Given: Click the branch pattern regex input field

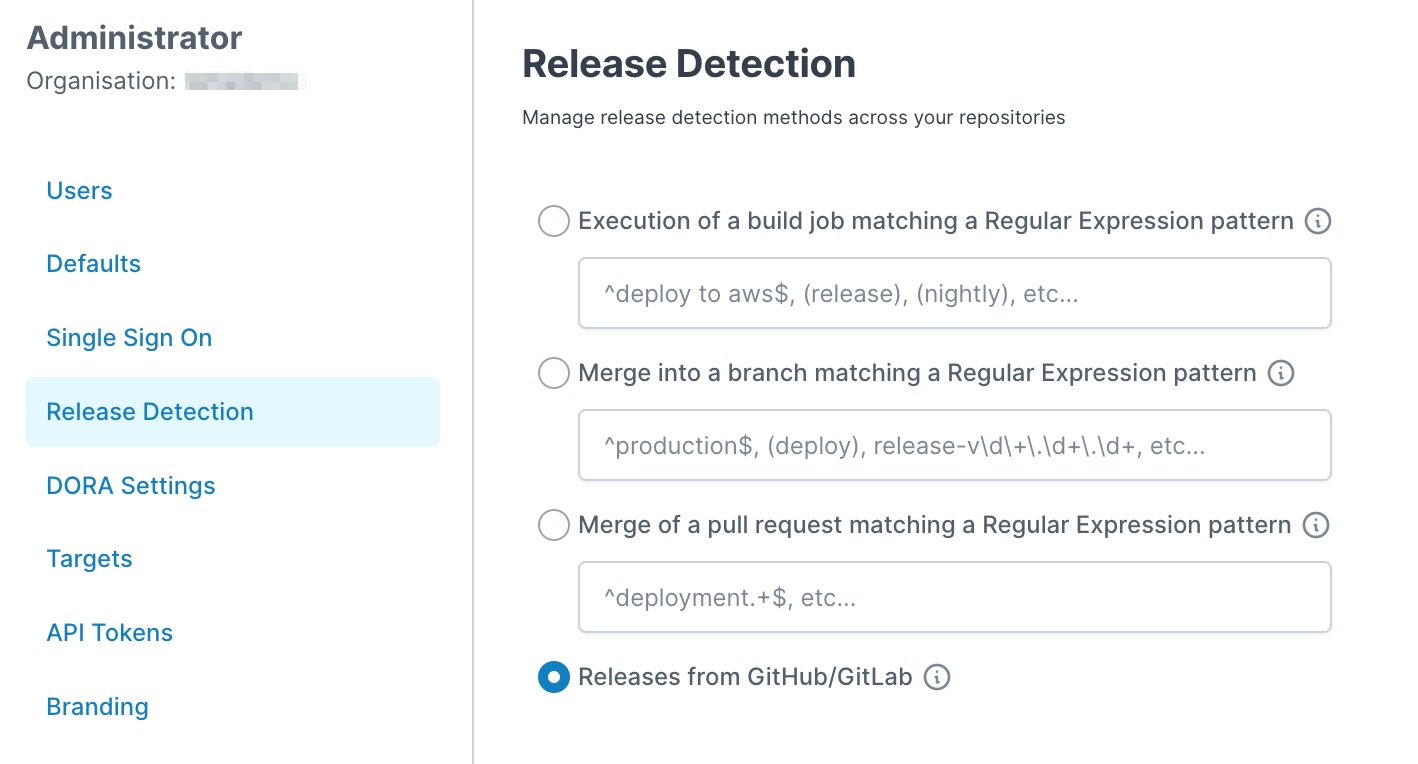Looking at the screenshot, I should (954, 445).
